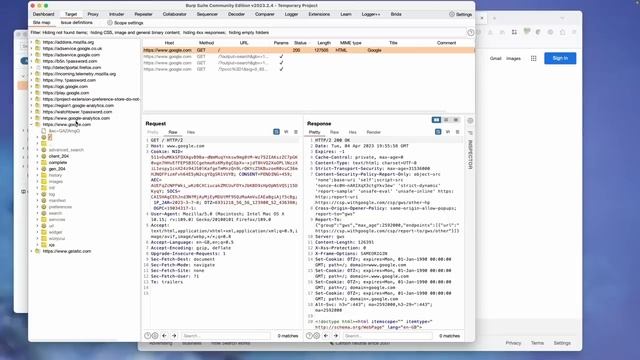Select combined tabbed layout icon
640x360 pixels.
tap(456, 120)
